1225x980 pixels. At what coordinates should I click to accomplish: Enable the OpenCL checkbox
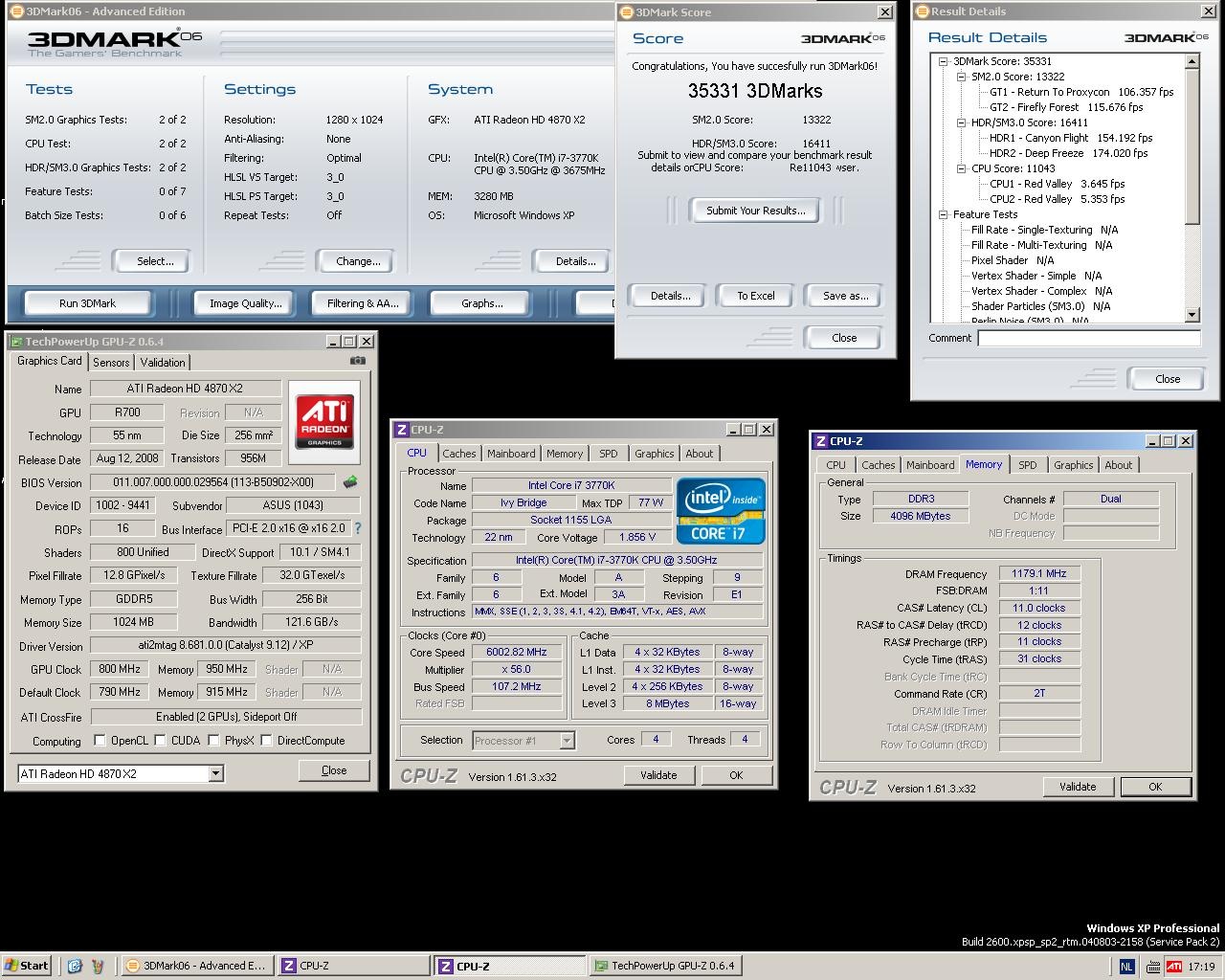100,740
